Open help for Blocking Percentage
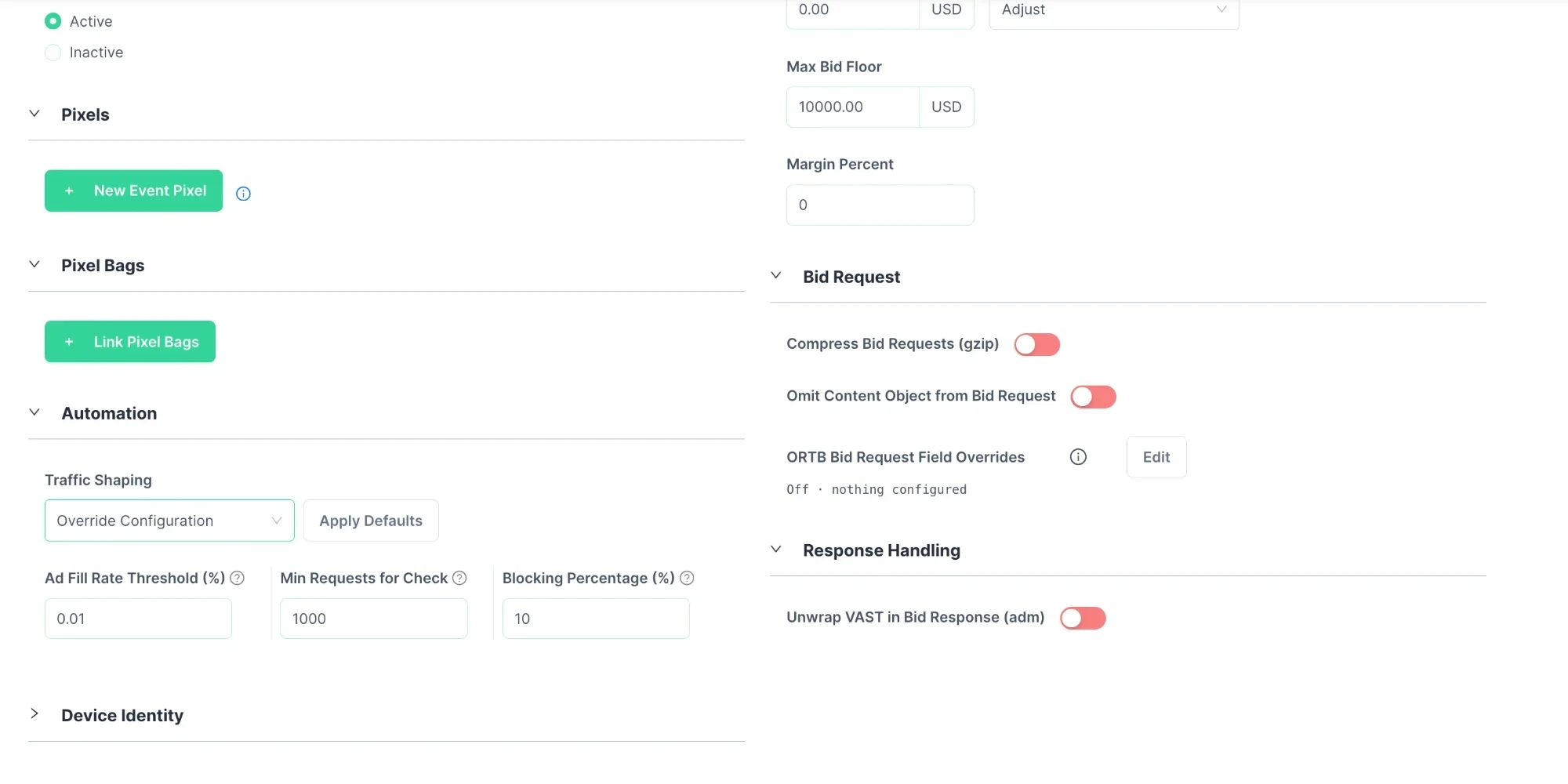The image size is (1568, 784). click(687, 578)
